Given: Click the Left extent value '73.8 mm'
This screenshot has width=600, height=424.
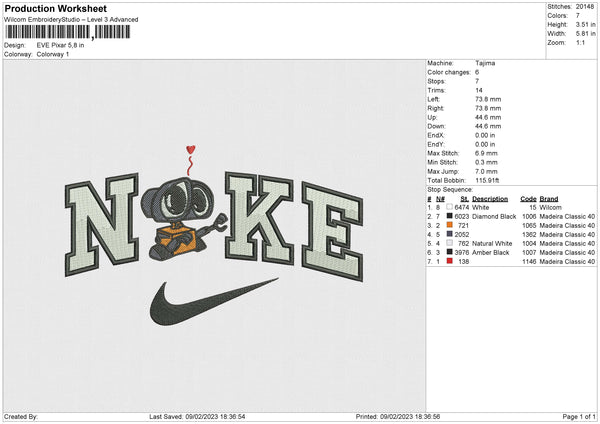Looking at the screenshot, I should (x=488, y=99).
